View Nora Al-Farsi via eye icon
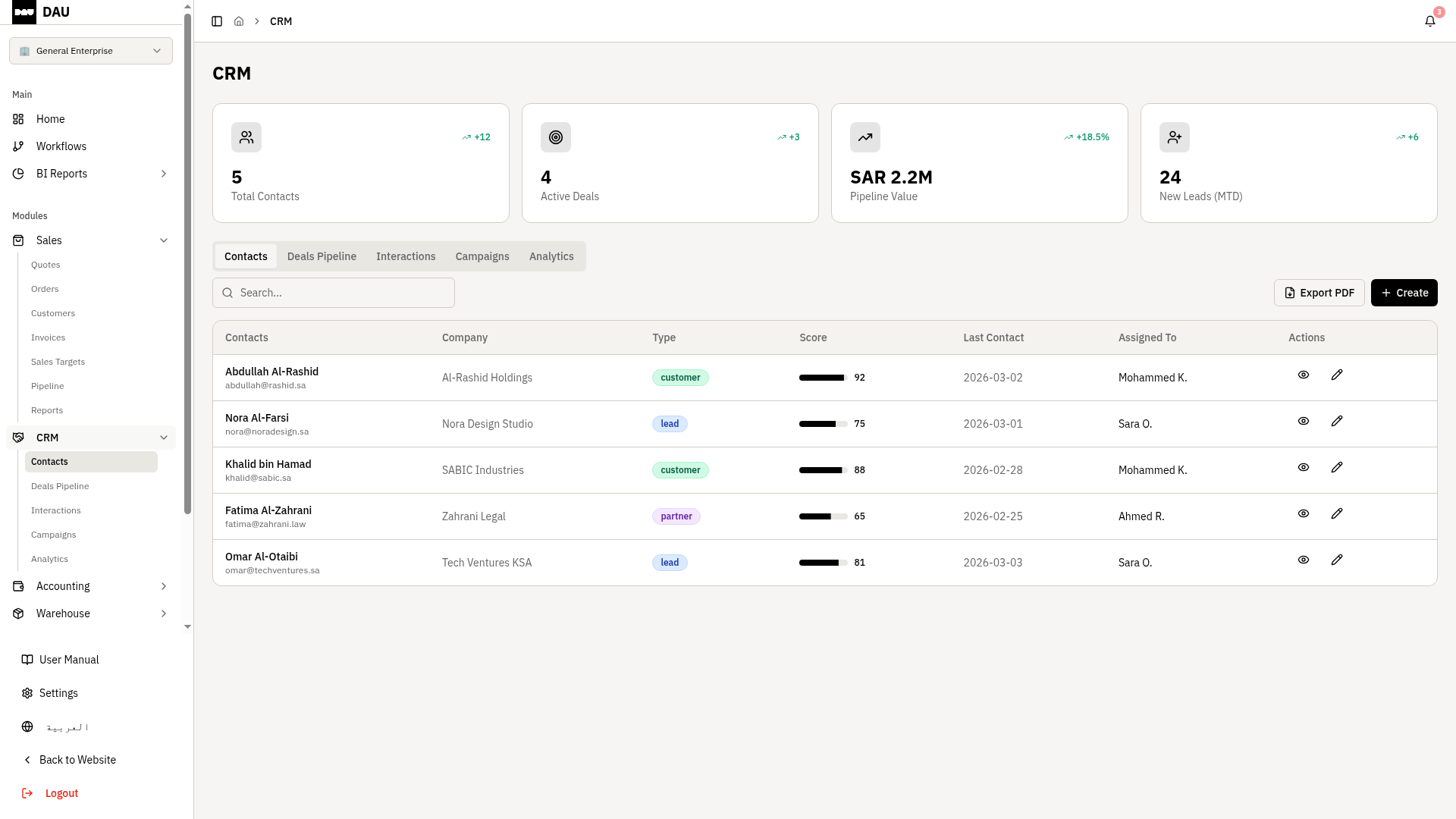Screen dimensions: 1456x819 pos(1304,421)
